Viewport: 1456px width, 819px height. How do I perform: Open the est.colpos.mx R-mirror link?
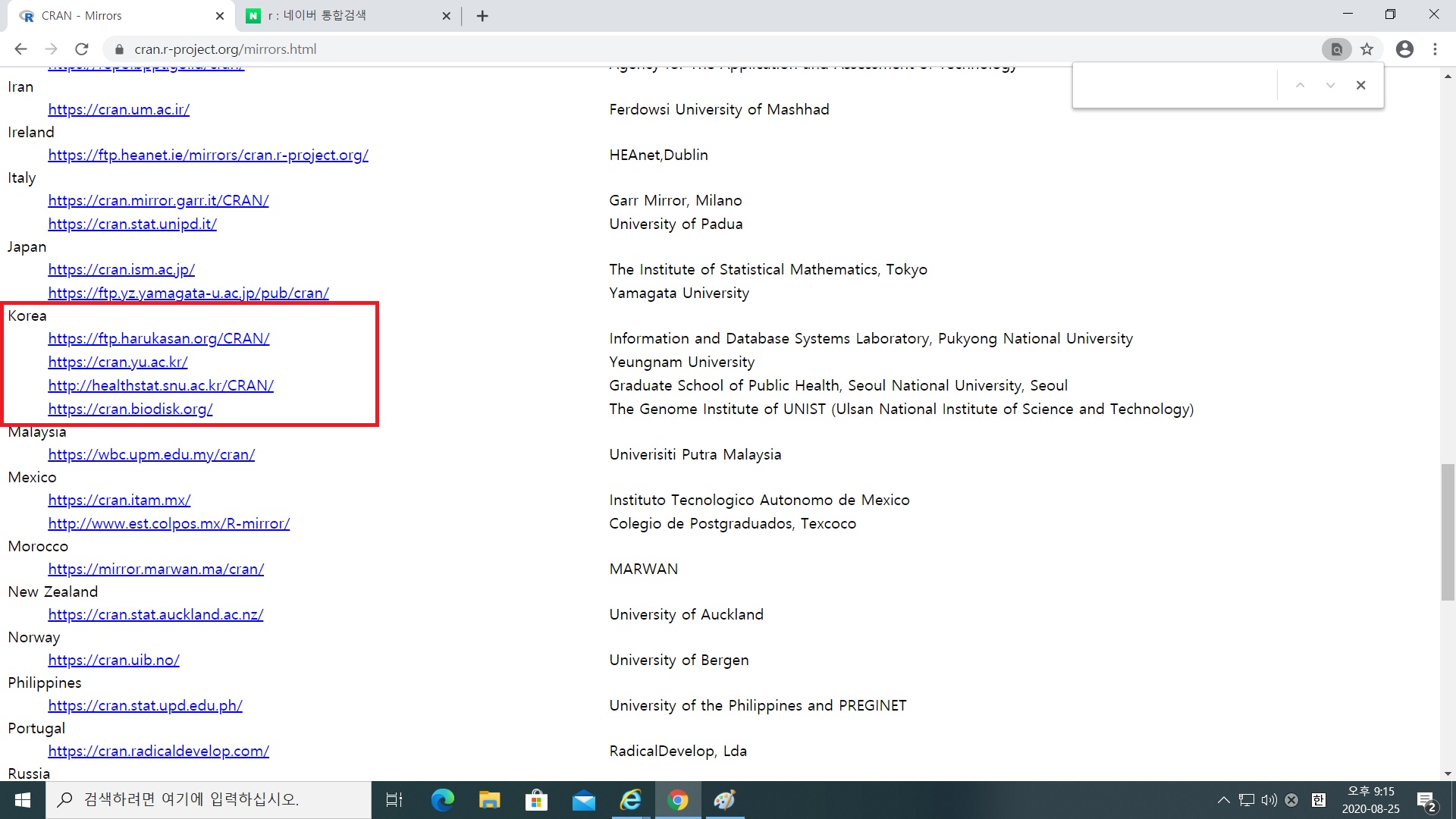169,523
